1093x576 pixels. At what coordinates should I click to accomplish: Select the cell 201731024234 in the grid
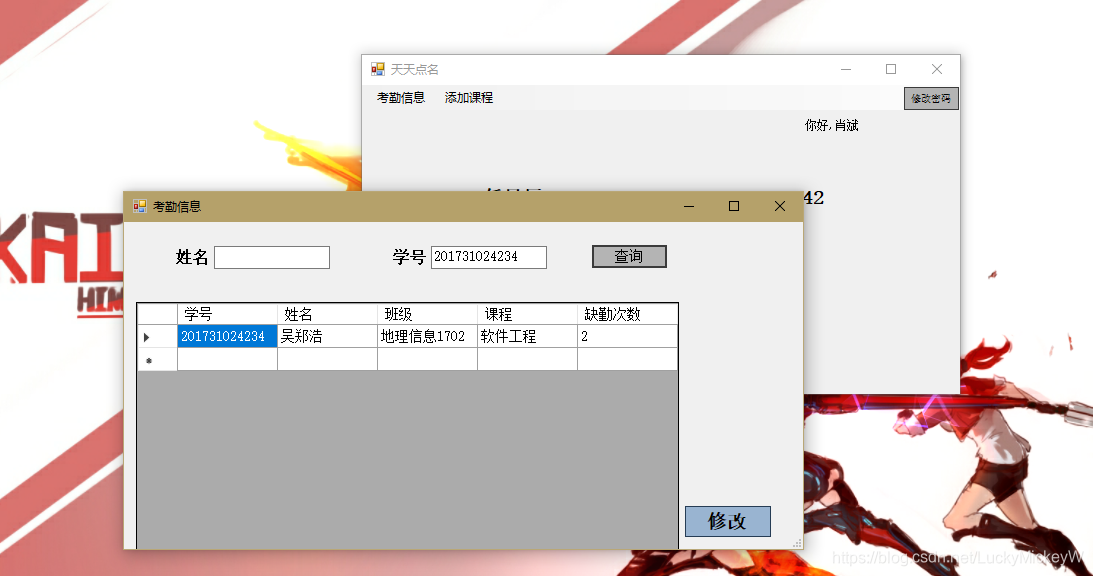pyautogui.click(x=227, y=337)
